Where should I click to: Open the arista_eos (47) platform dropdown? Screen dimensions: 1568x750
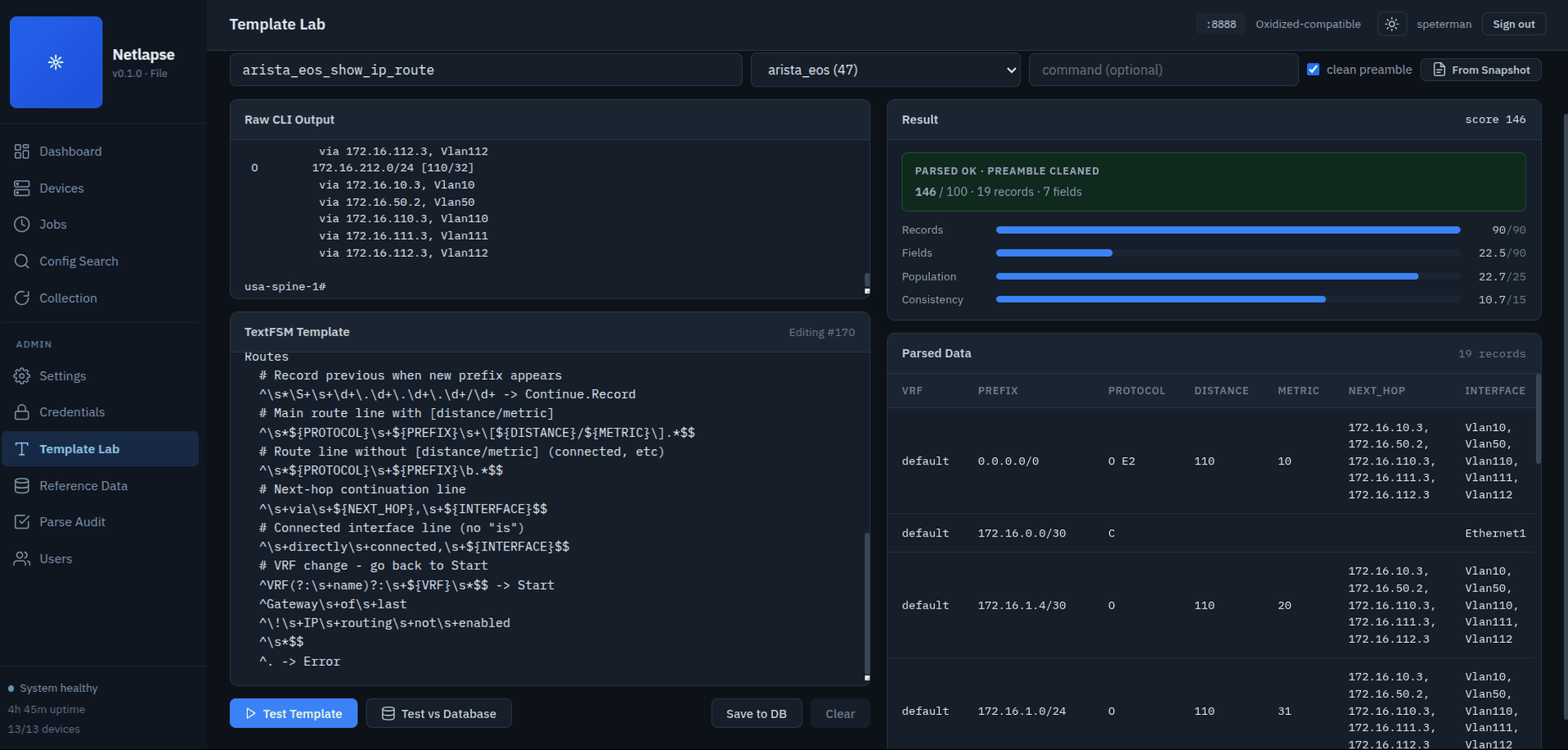coord(885,70)
